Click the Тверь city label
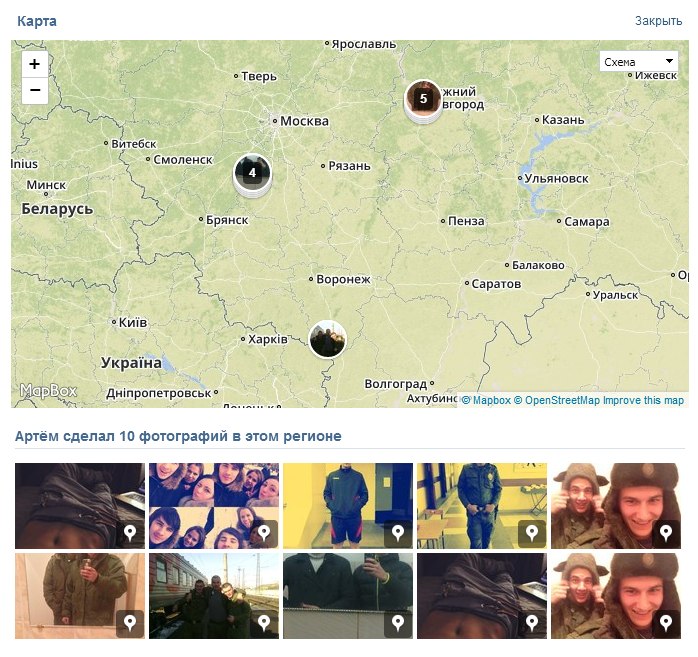This screenshot has width=698, height=657. click(x=259, y=77)
